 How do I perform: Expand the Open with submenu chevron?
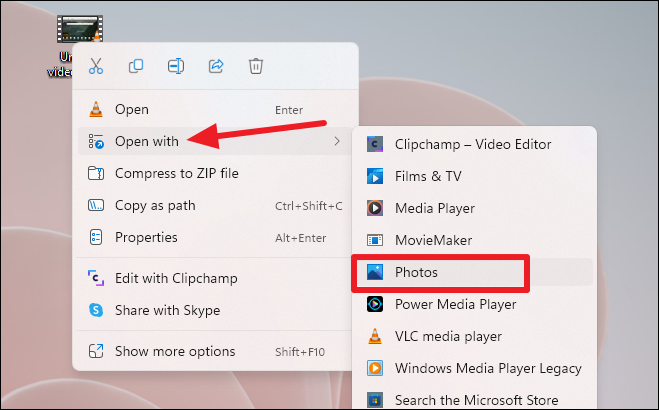pos(337,142)
